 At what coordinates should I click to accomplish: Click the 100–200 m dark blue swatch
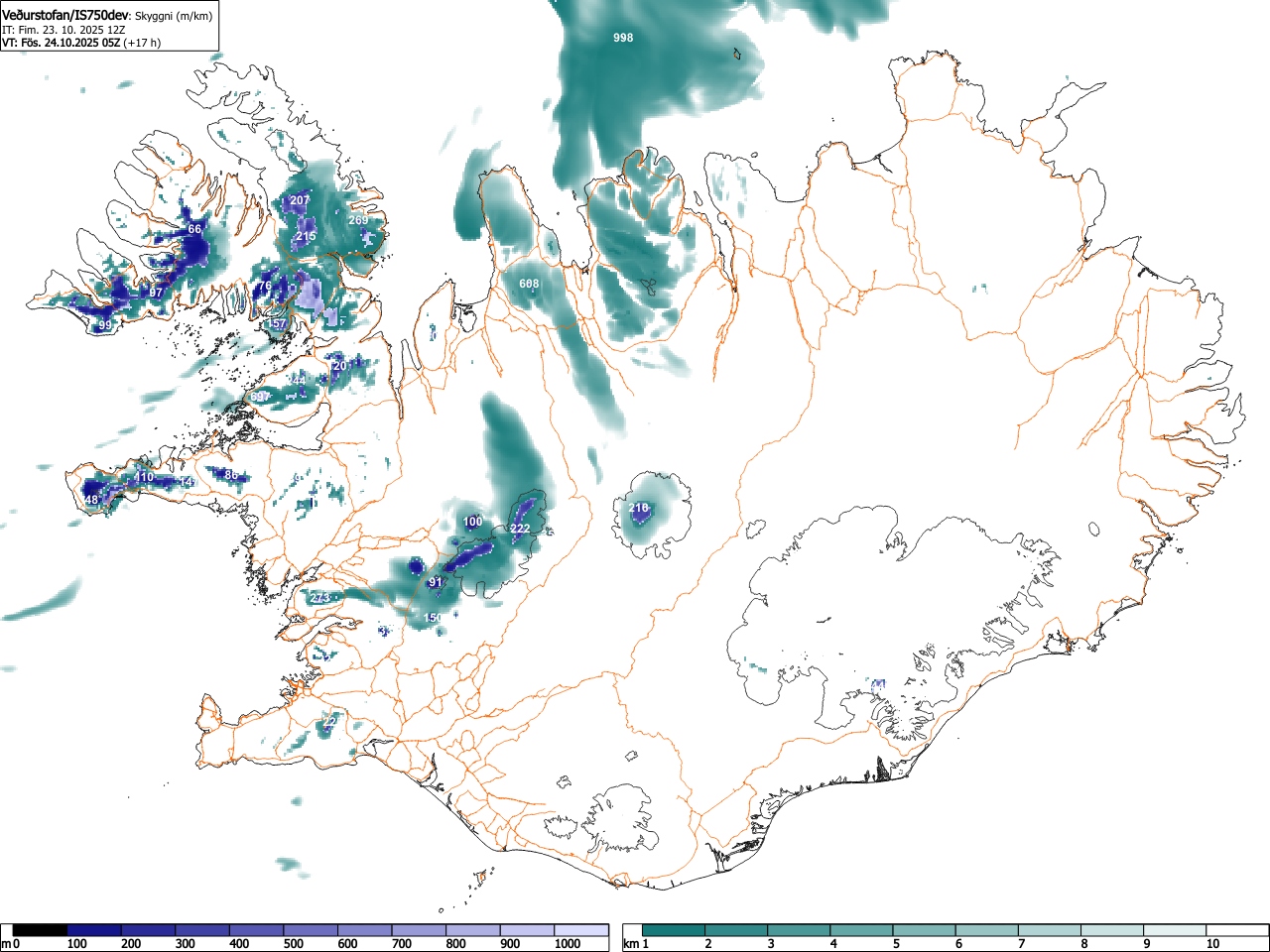[x=94, y=930]
